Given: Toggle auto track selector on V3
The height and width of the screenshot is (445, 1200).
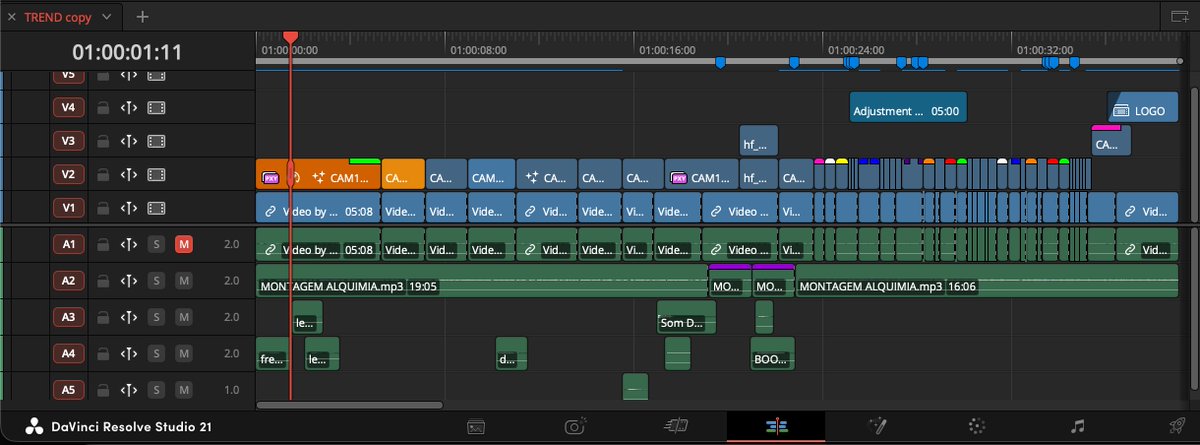Looking at the screenshot, I should point(129,141).
